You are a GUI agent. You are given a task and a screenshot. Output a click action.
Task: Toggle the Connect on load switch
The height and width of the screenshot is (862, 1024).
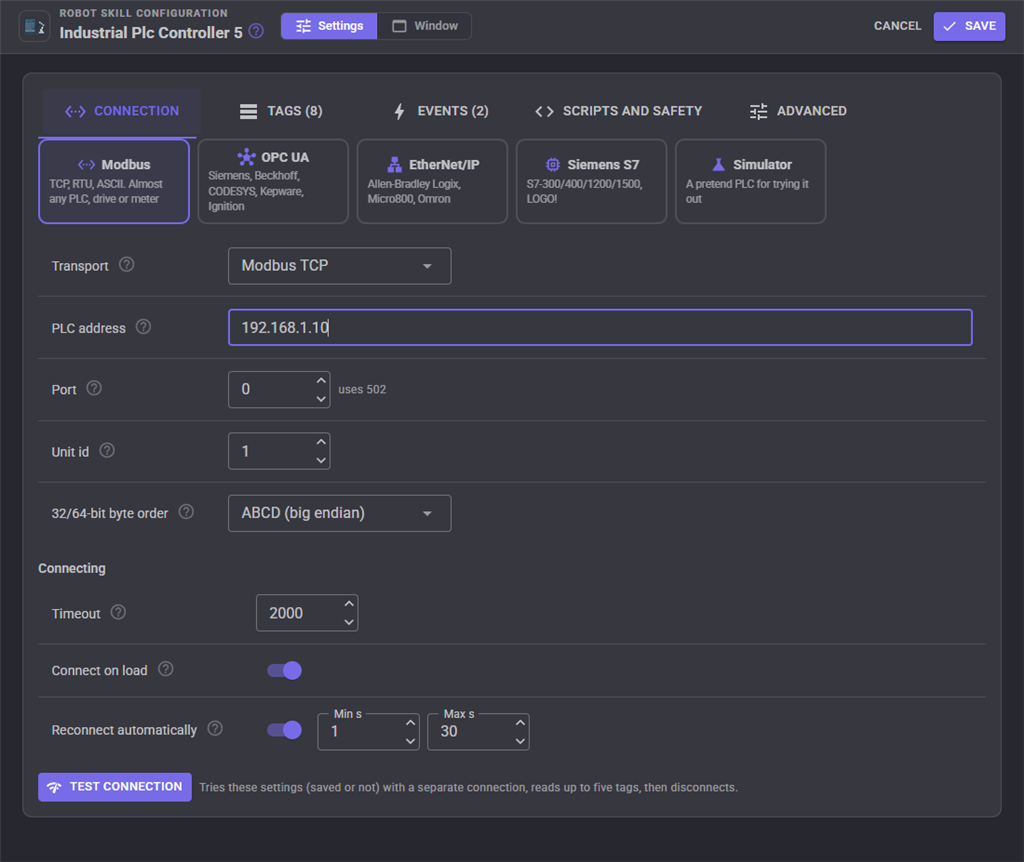pos(285,671)
